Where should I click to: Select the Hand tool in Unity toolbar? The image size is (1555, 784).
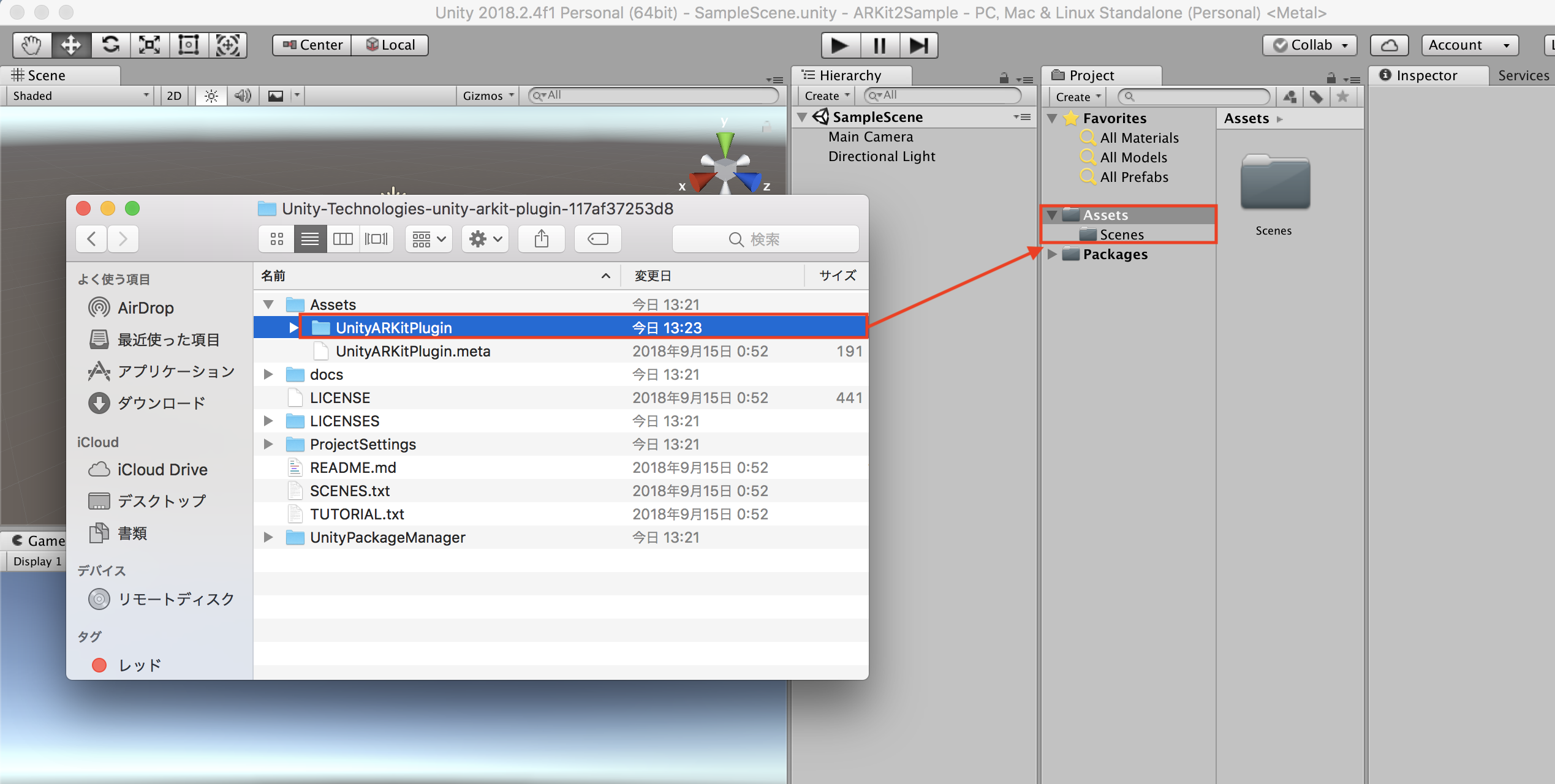click(x=31, y=45)
